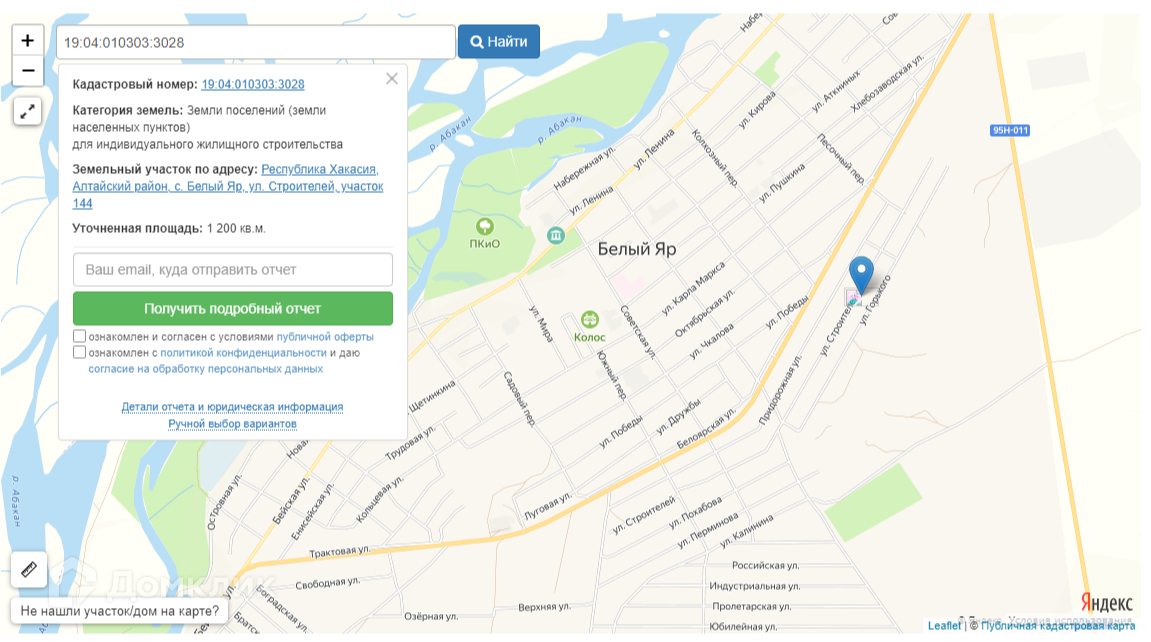Open cadastral number 19:04:010303:3028 link
The image size is (1151, 642).
coord(253,84)
